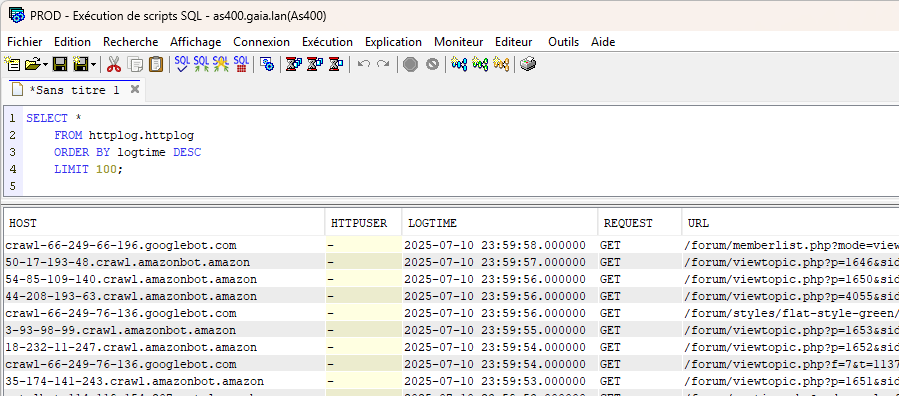Expand the Open file dropdown arrow
The height and width of the screenshot is (396, 899).
(45, 64)
